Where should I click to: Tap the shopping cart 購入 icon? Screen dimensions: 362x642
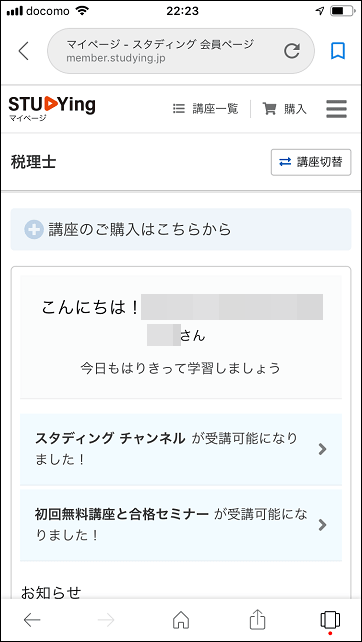(x=269, y=109)
